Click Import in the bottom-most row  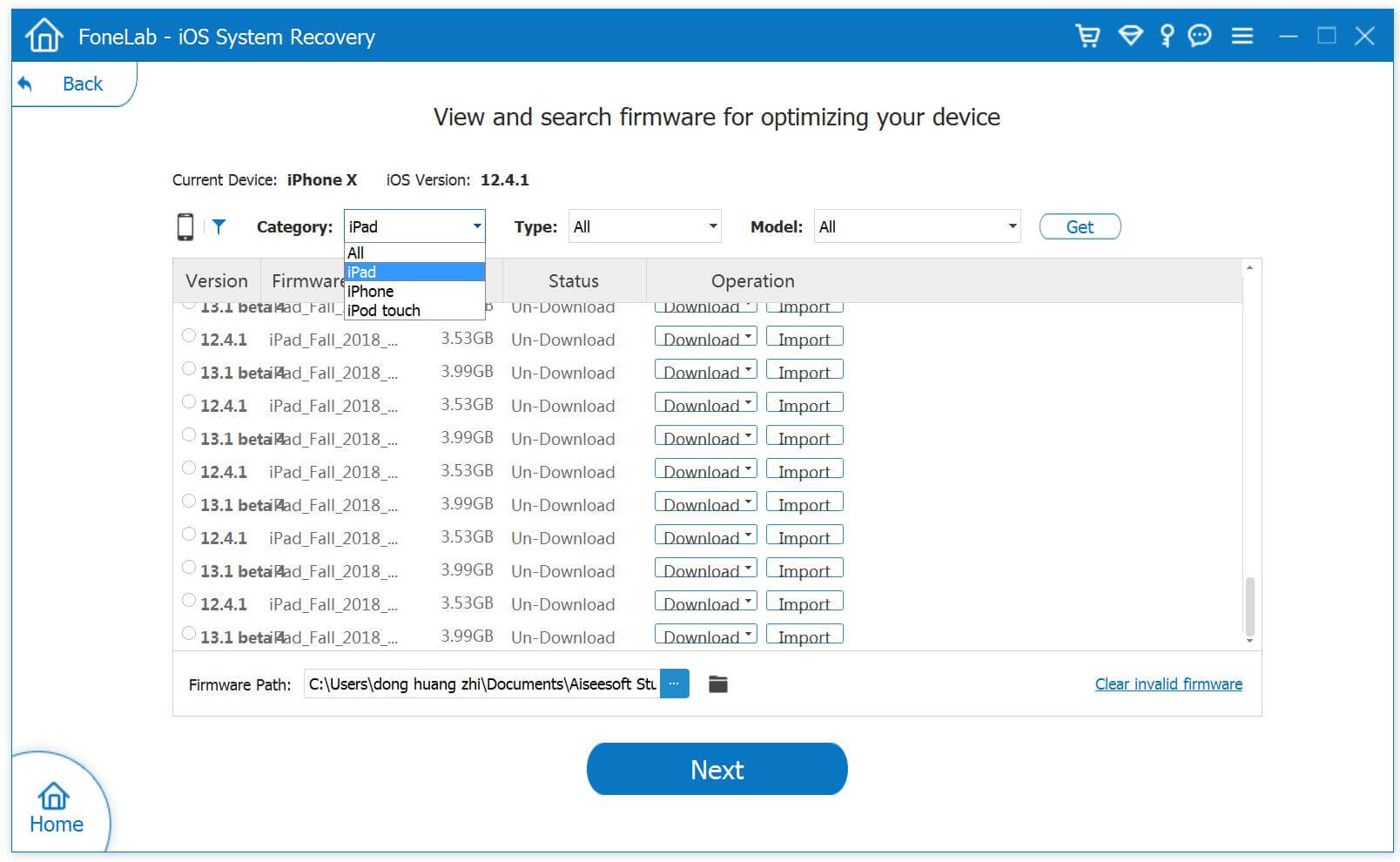click(804, 636)
